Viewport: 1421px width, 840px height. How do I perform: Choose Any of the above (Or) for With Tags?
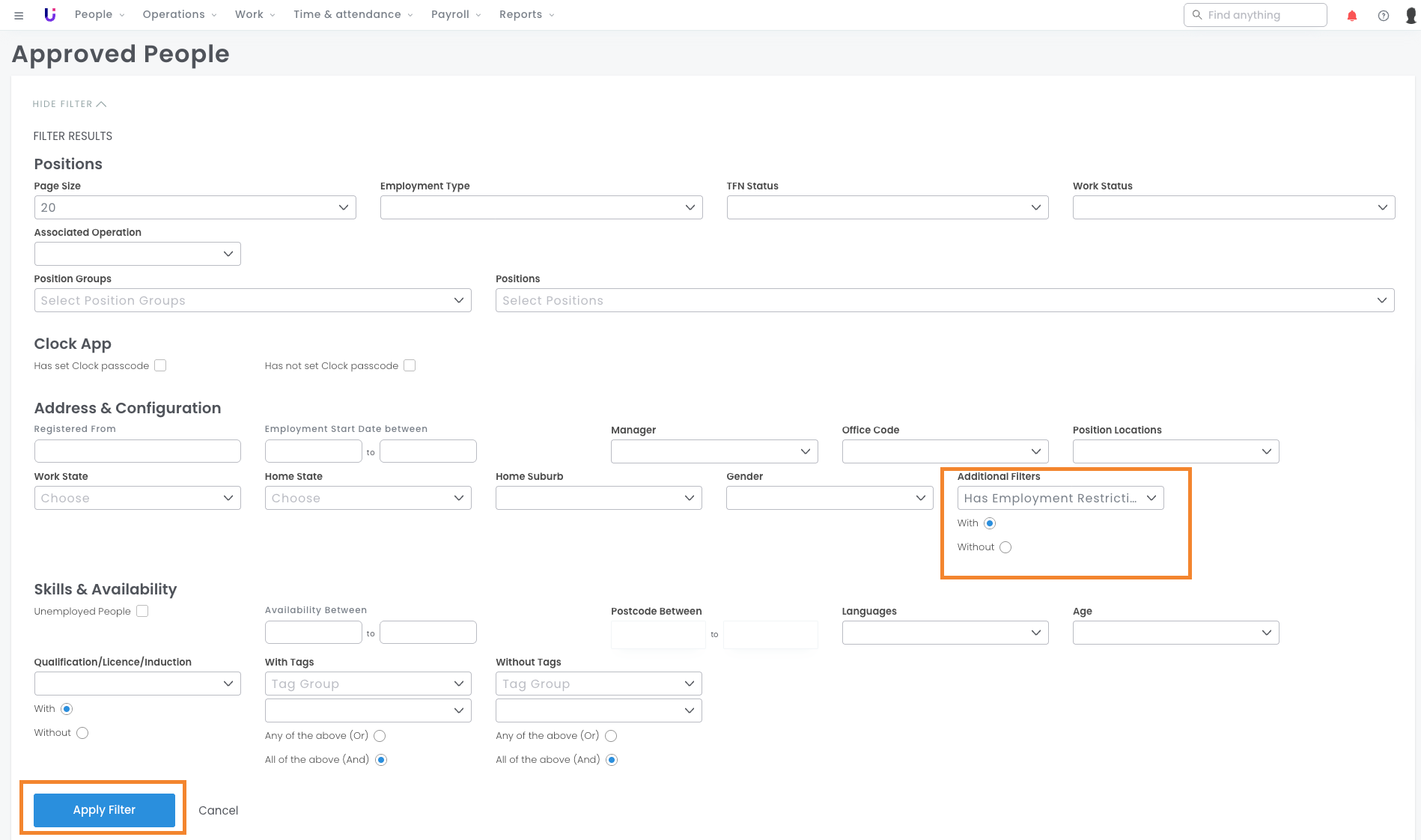[x=380, y=736]
